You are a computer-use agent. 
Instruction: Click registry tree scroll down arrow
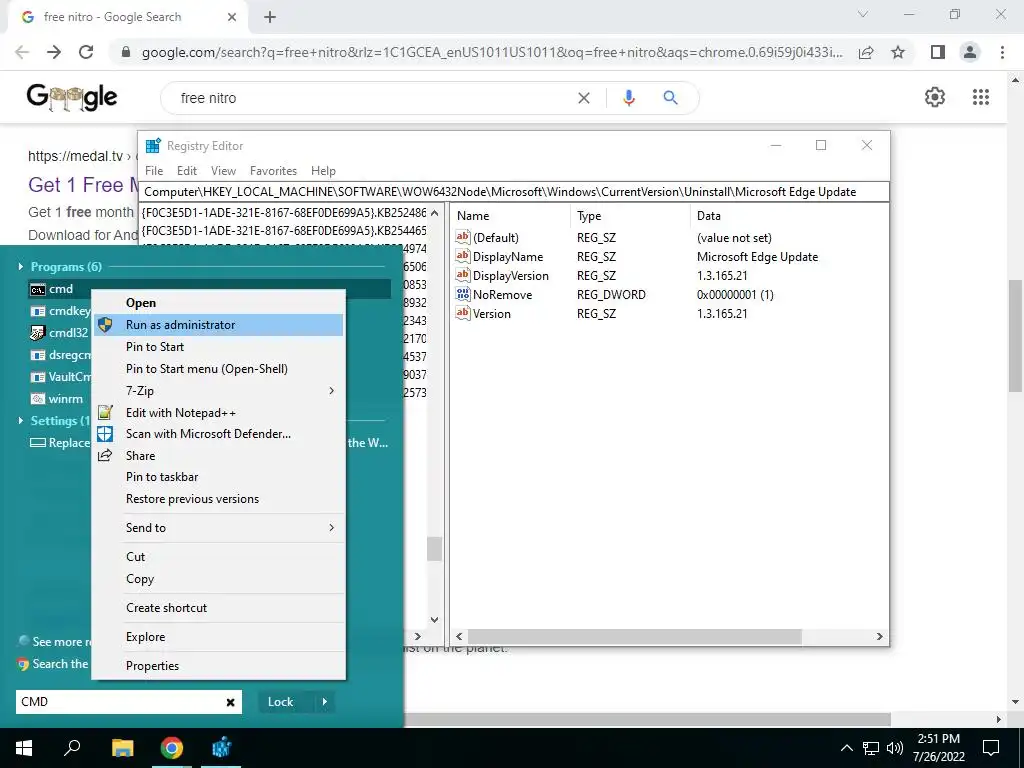434,619
